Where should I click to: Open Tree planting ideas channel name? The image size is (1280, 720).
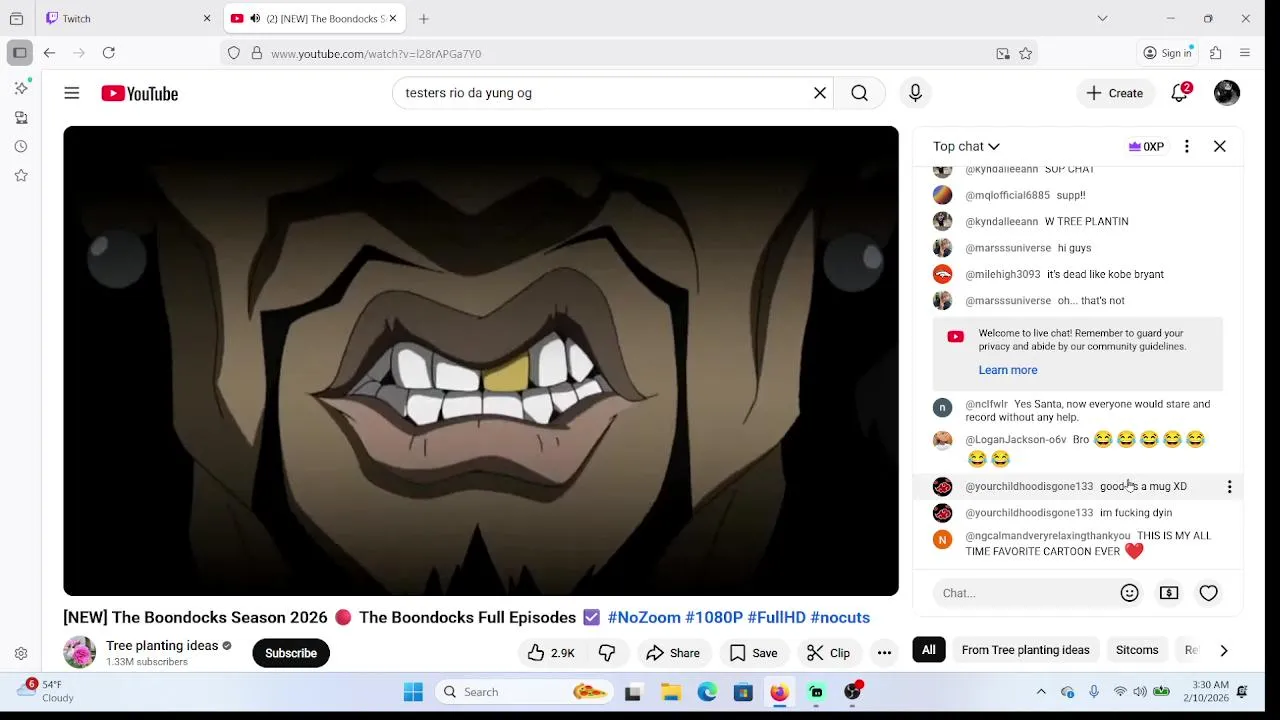click(162, 646)
